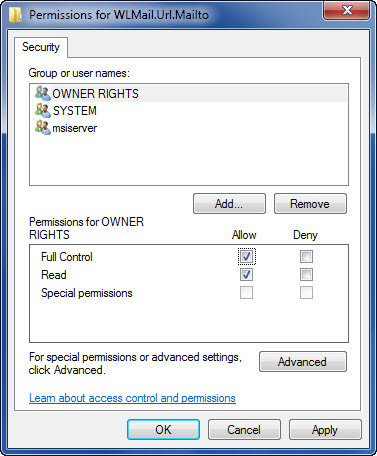Viewport: 377px width, 456px height.
Task: Toggle Deny checkbox for Full Control
Action: click(306, 257)
